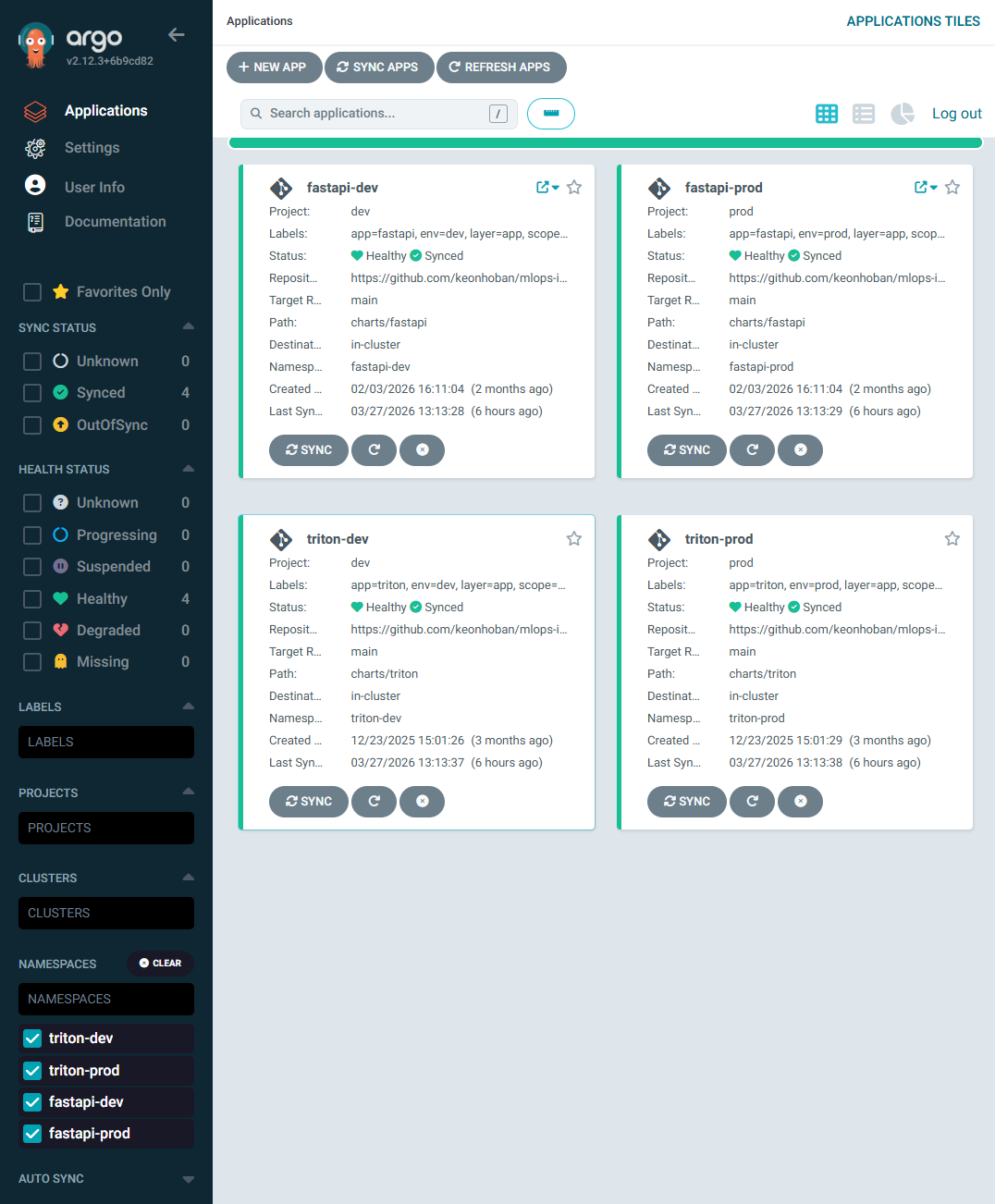995x1204 pixels.
Task: Refresh the triton-dev app via its refresh icon
Action: pyautogui.click(x=374, y=802)
